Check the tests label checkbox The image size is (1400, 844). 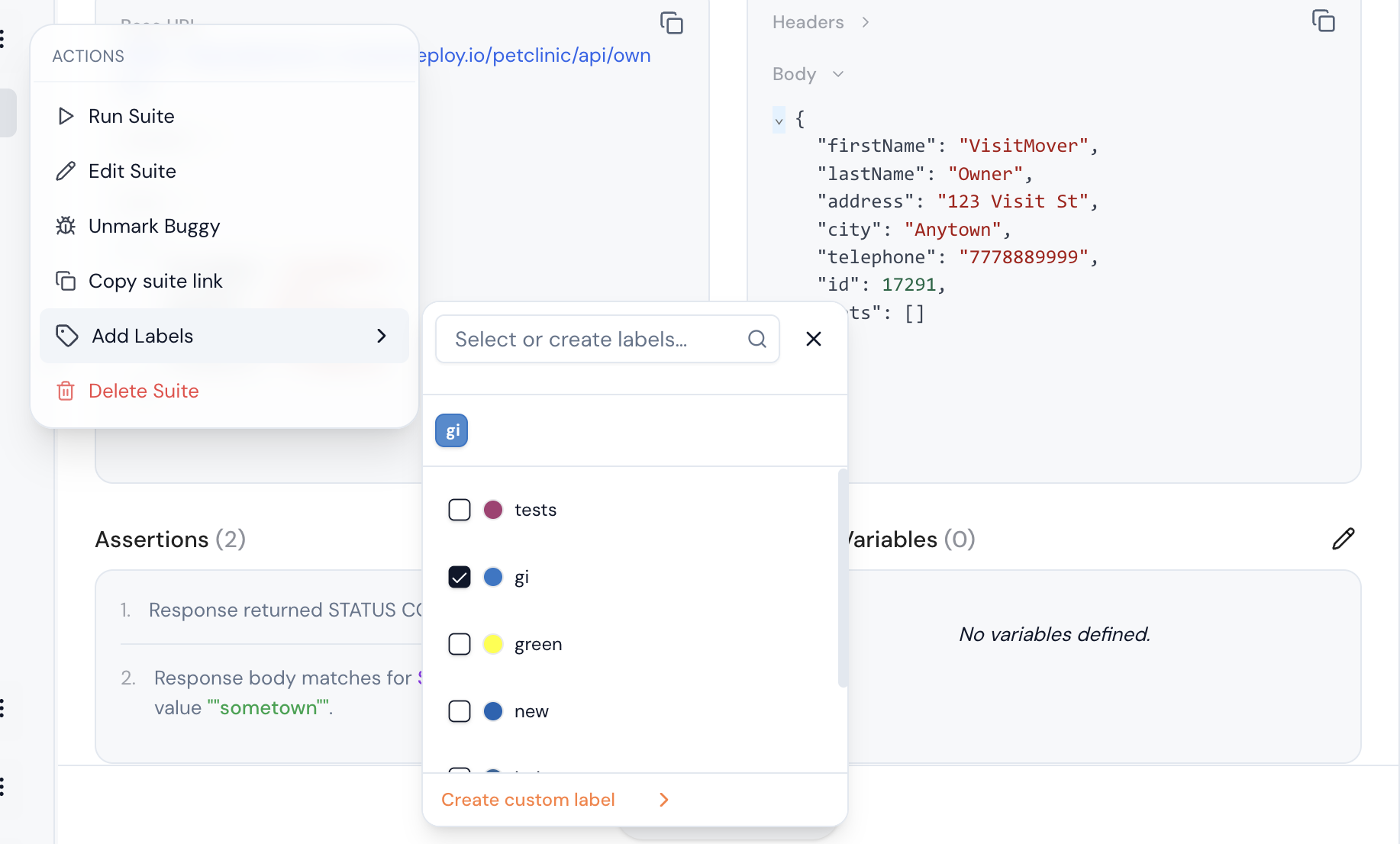(x=460, y=510)
